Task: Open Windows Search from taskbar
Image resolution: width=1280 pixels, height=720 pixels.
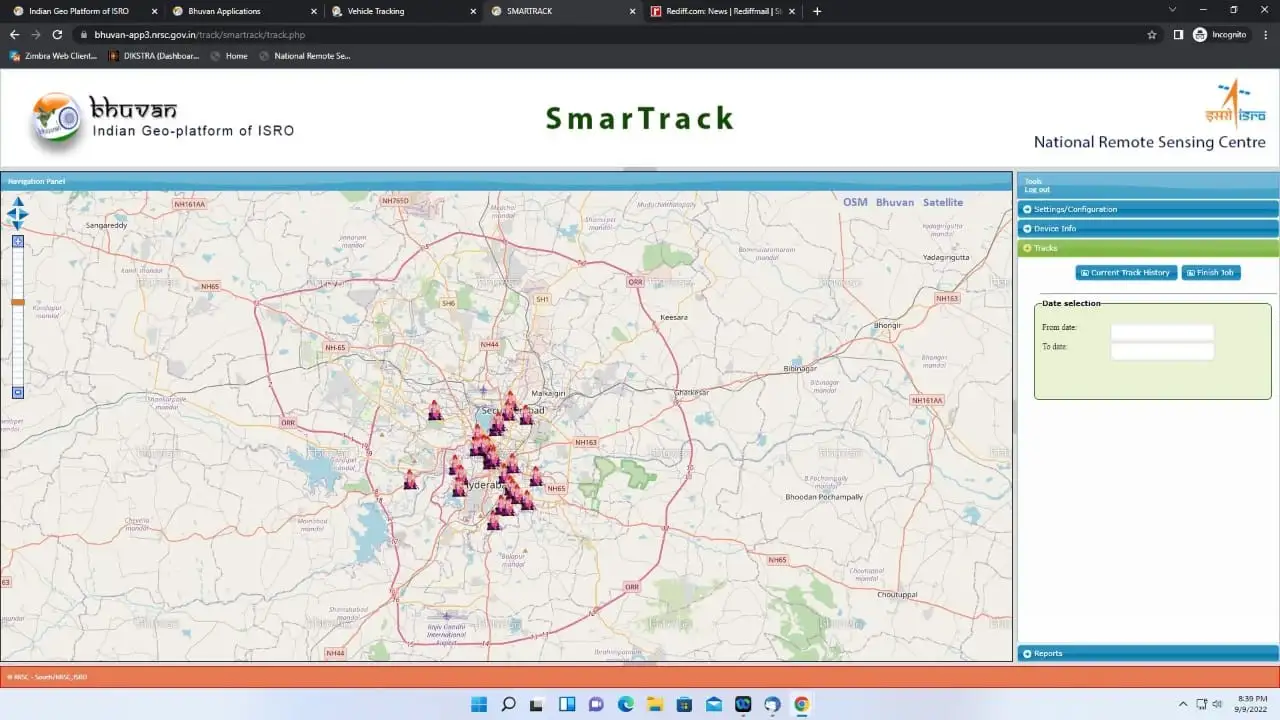Action: coord(508,704)
